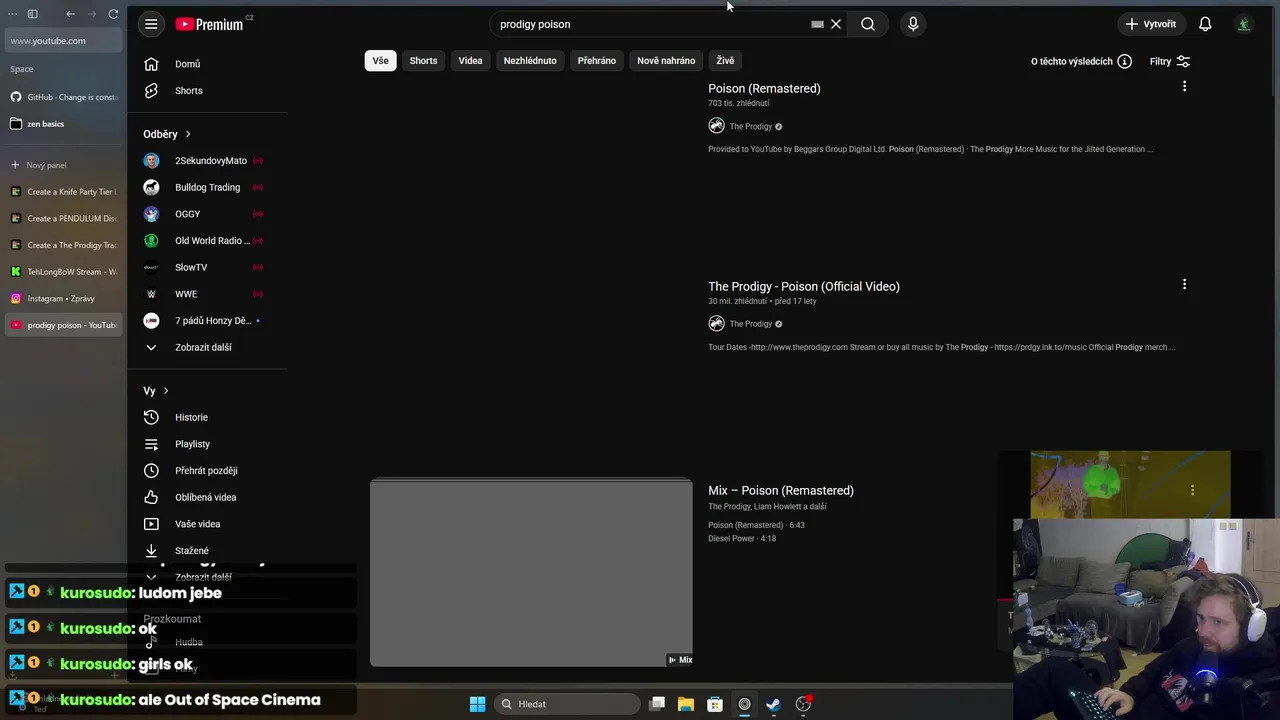Click the keyboard icon in the search box

[817, 24]
